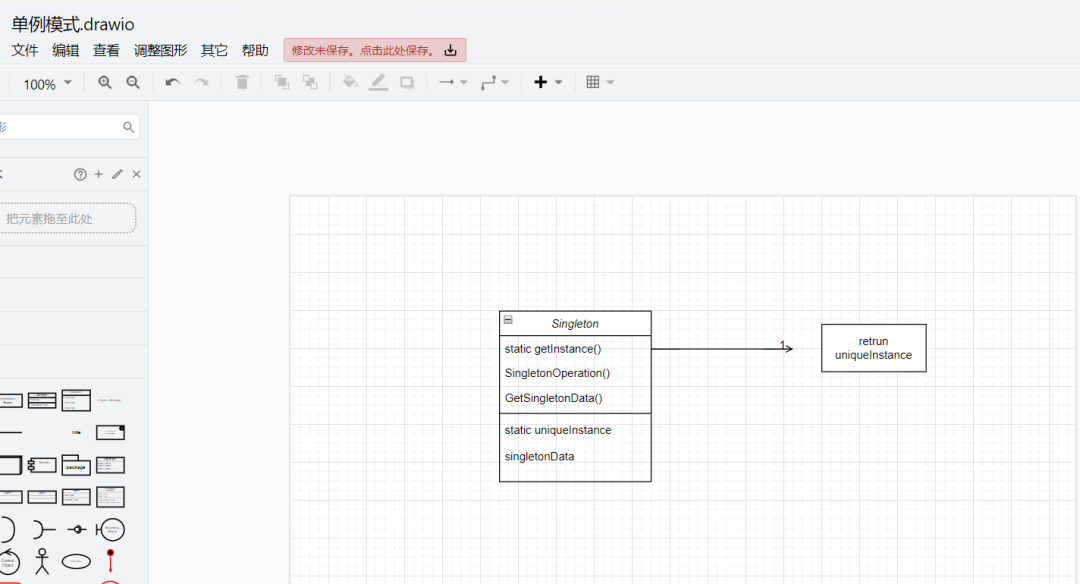Collapse the Singleton class box
The image size is (1080, 584).
click(x=508, y=320)
